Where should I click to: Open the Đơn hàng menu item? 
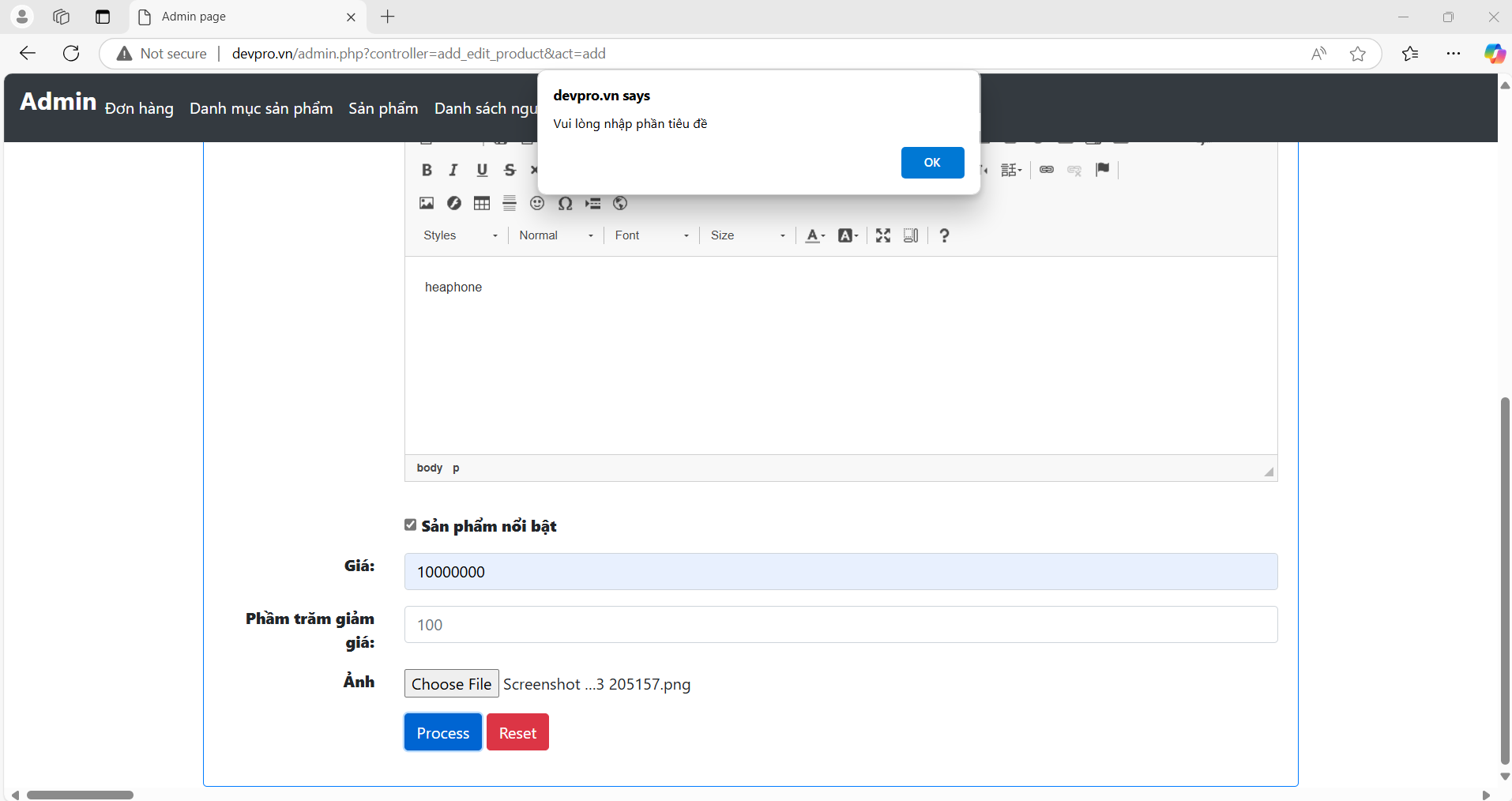[139, 108]
